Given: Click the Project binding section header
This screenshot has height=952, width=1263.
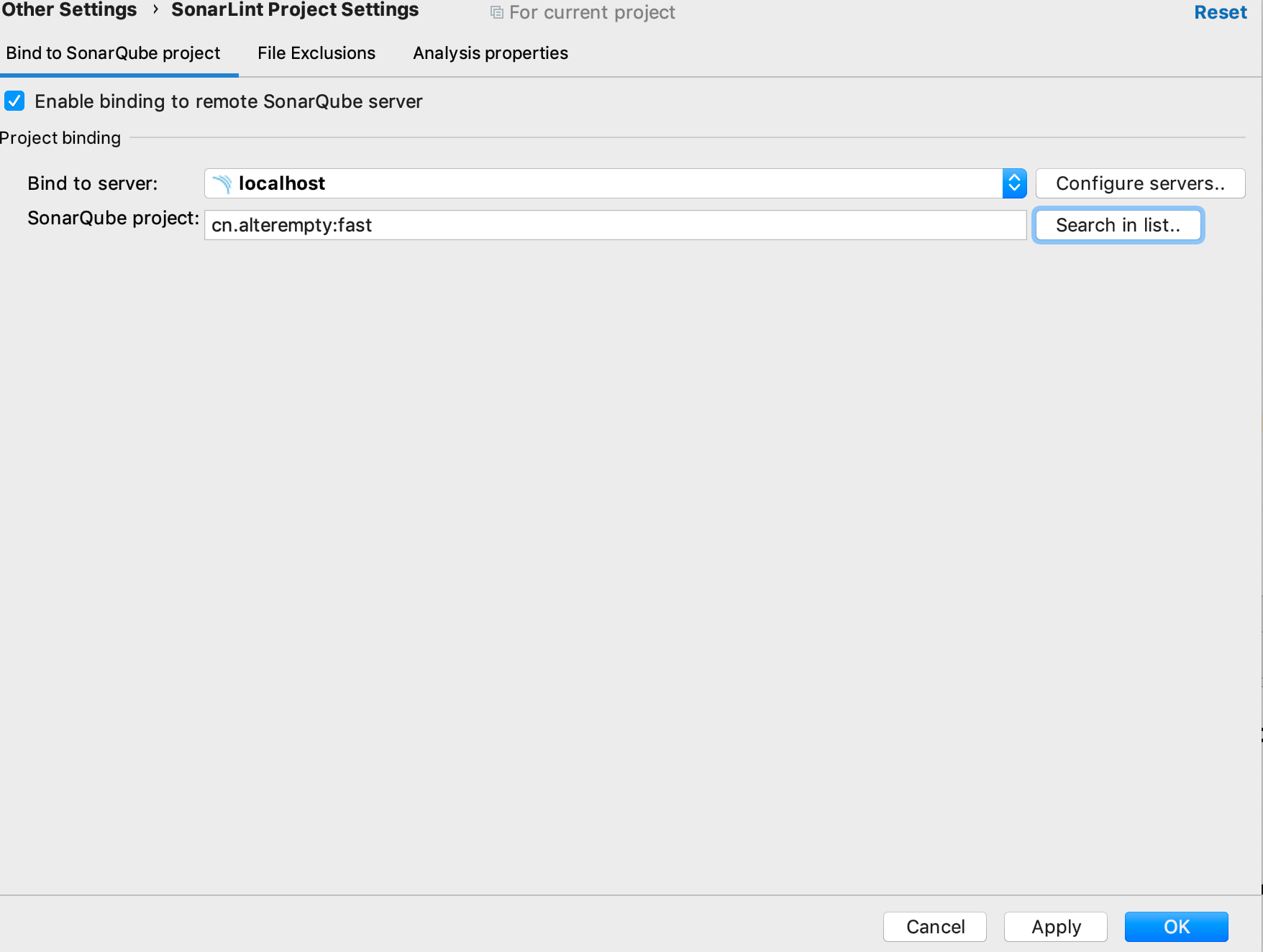Looking at the screenshot, I should pos(60,137).
